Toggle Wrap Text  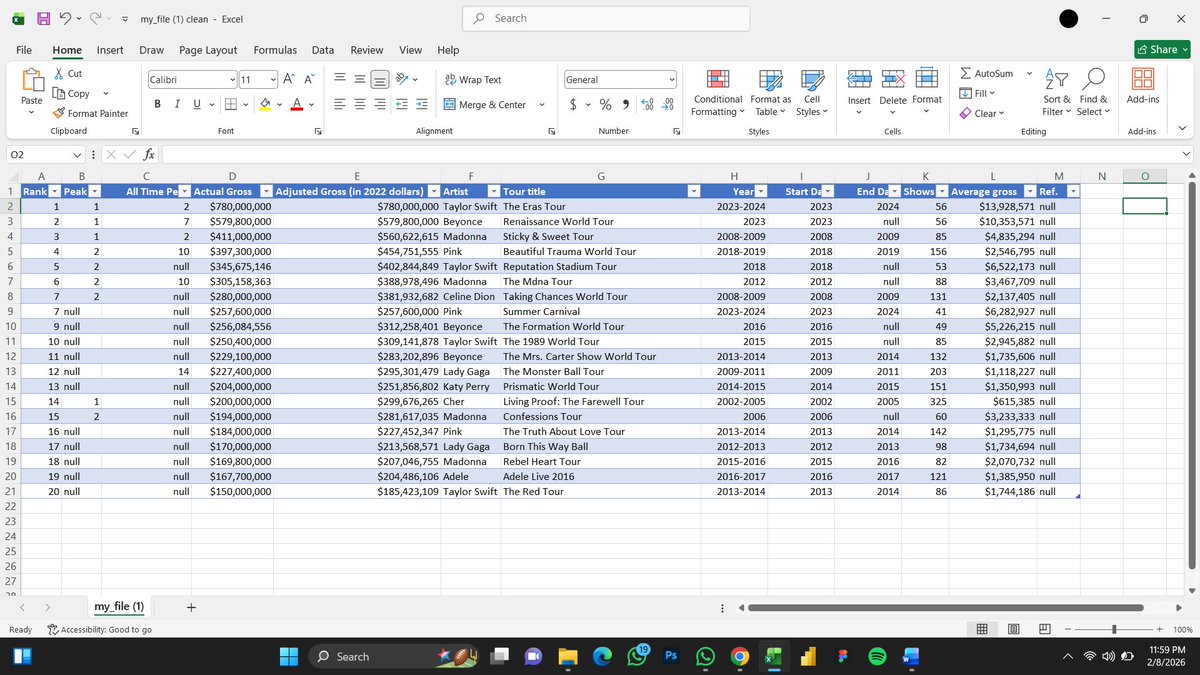pyautogui.click(x=473, y=79)
